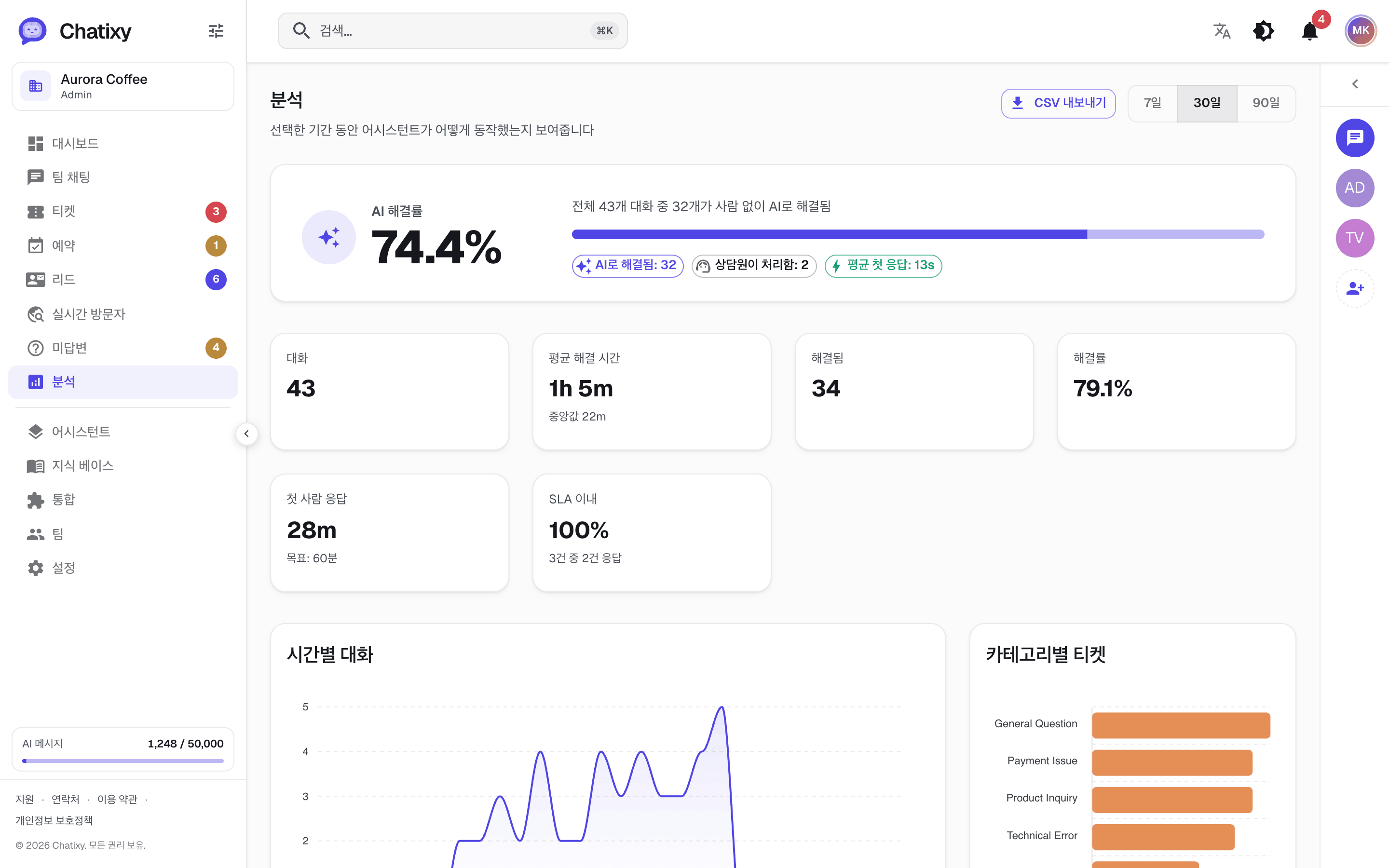Click the Product Inquiry bar
This screenshot has height=868, width=1389.
[x=1172, y=800]
